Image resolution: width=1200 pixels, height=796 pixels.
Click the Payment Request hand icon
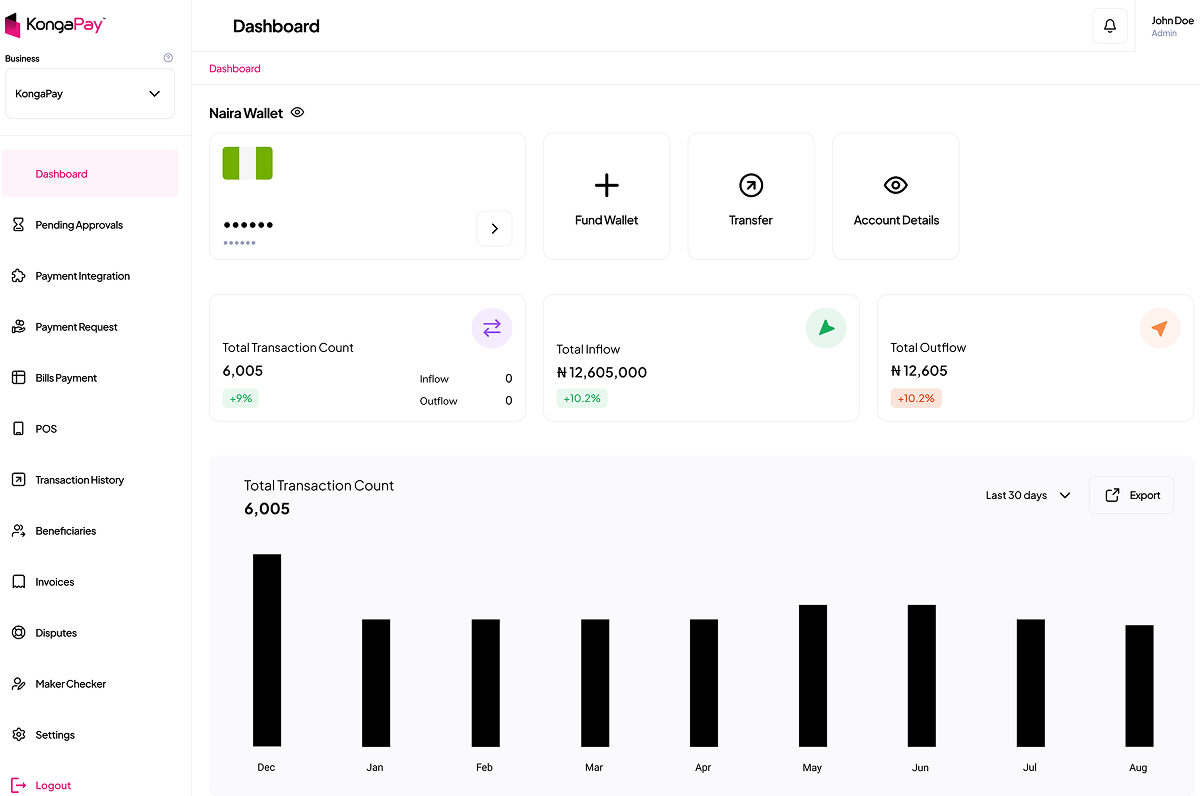[x=18, y=327]
